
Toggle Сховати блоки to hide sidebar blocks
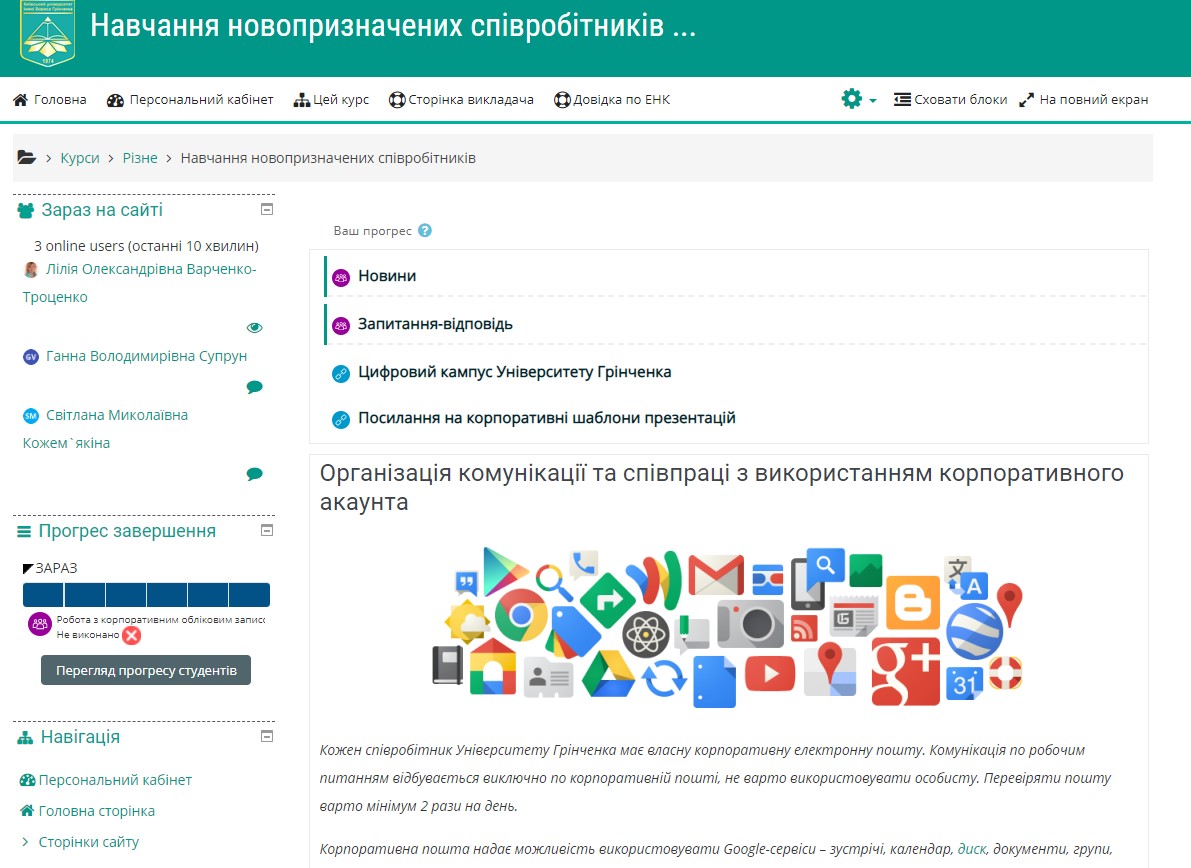950,99
